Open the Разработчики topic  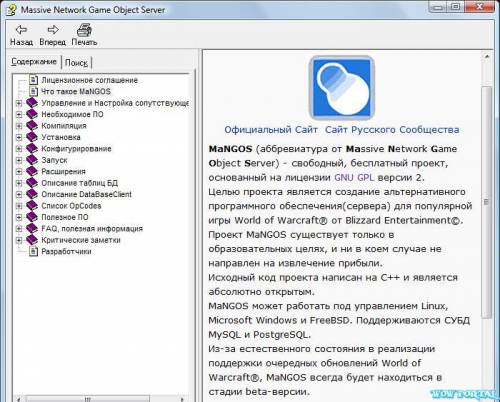[x=66, y=251]
